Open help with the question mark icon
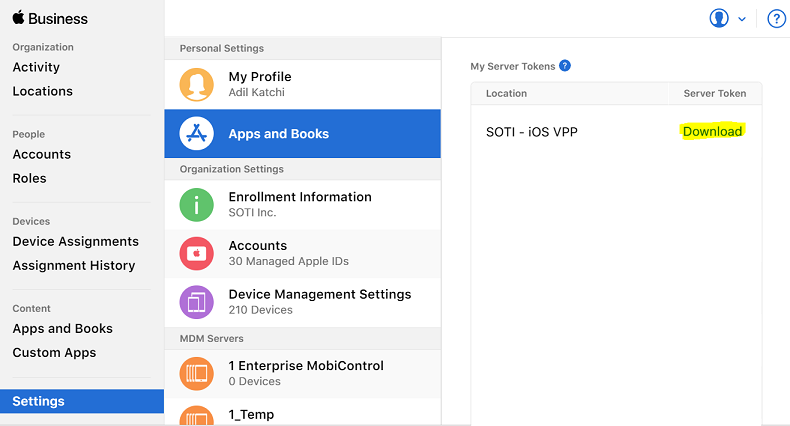Screen dimensions: 790x426 pyautogui.click(x=776, y=19)
